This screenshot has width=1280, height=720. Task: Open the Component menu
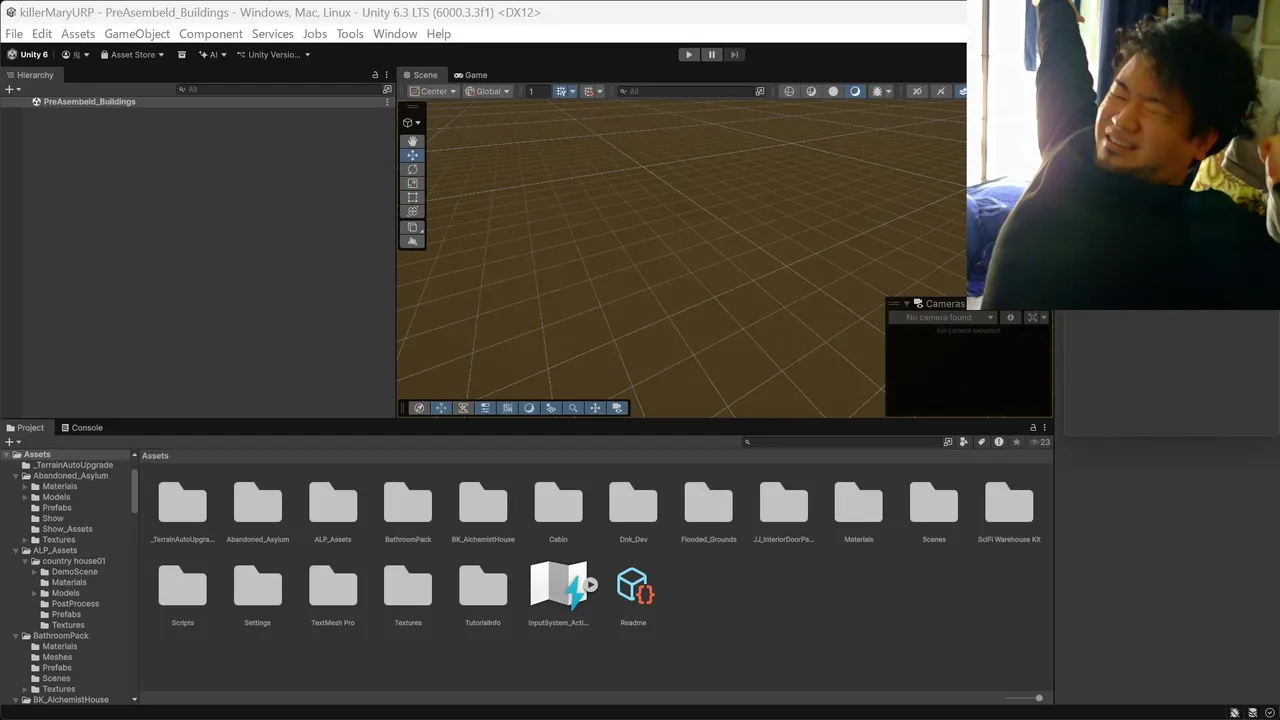[211, 34]
